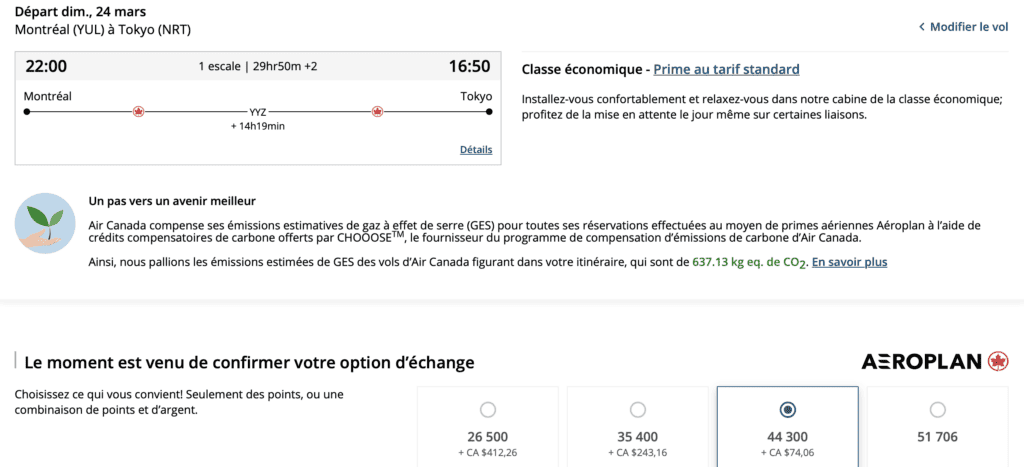Click the back chevron beside Modifier le vol
Screen dimensions: 1024x467
tap(921, 27)
